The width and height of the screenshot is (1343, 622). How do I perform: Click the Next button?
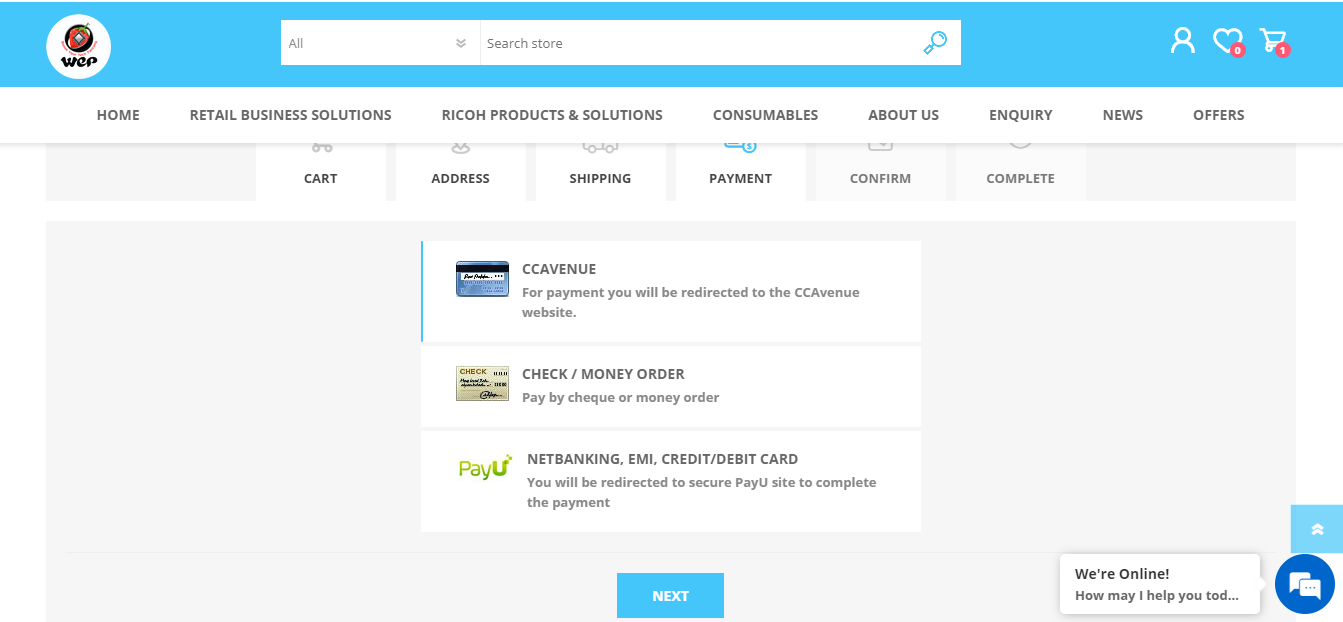click(670, 595)
